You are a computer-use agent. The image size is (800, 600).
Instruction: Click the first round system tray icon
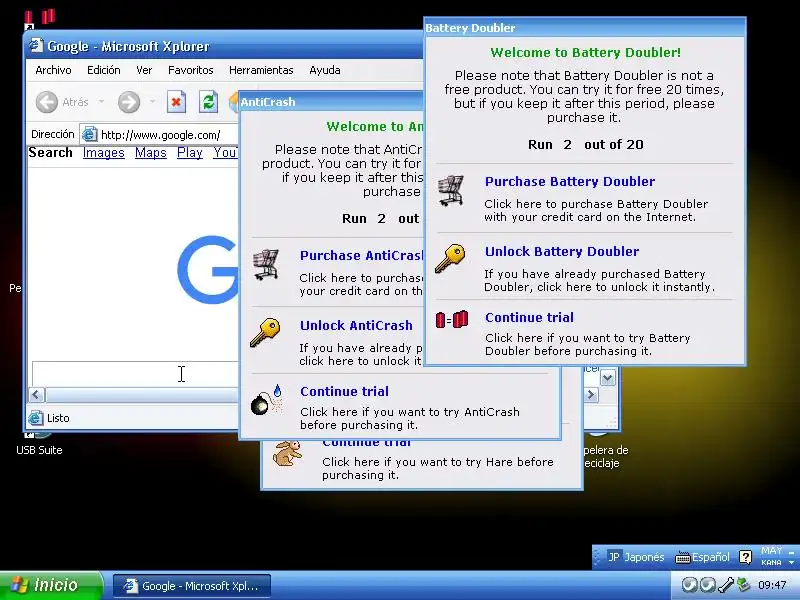[689, 585]
